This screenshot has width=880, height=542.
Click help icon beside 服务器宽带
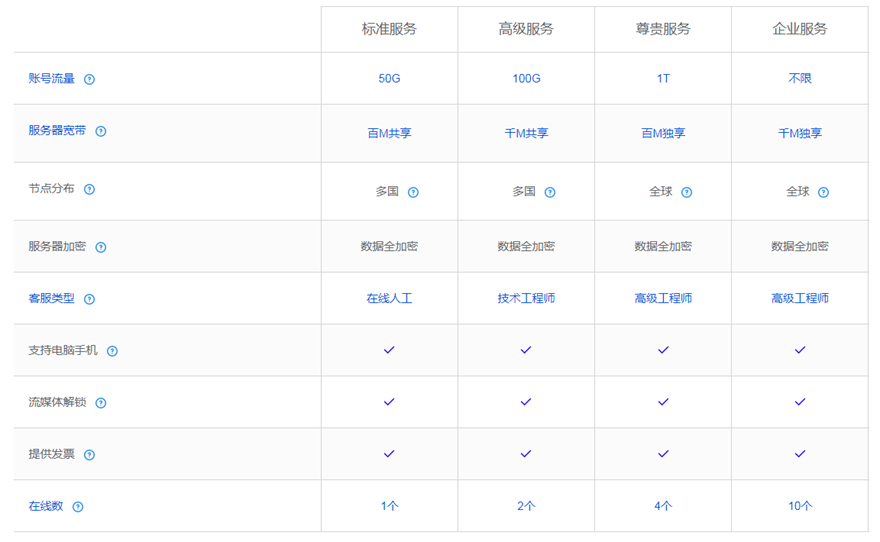click(100, 131)
